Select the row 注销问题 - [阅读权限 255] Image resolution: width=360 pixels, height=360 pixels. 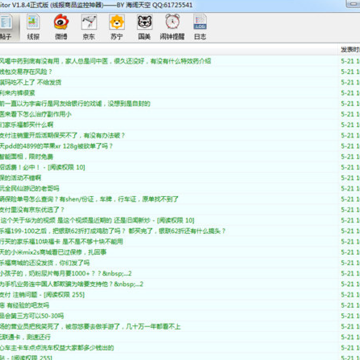click(x=180, y=295)
